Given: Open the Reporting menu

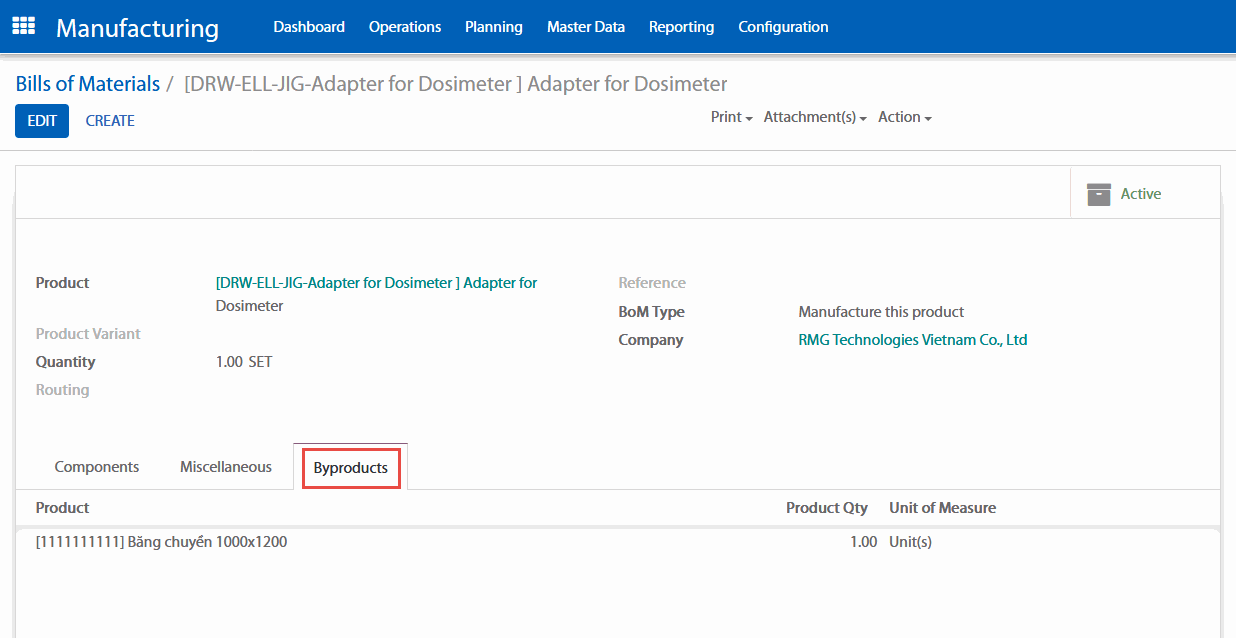Looking at the screenshot, I should (x=681, y=27).
